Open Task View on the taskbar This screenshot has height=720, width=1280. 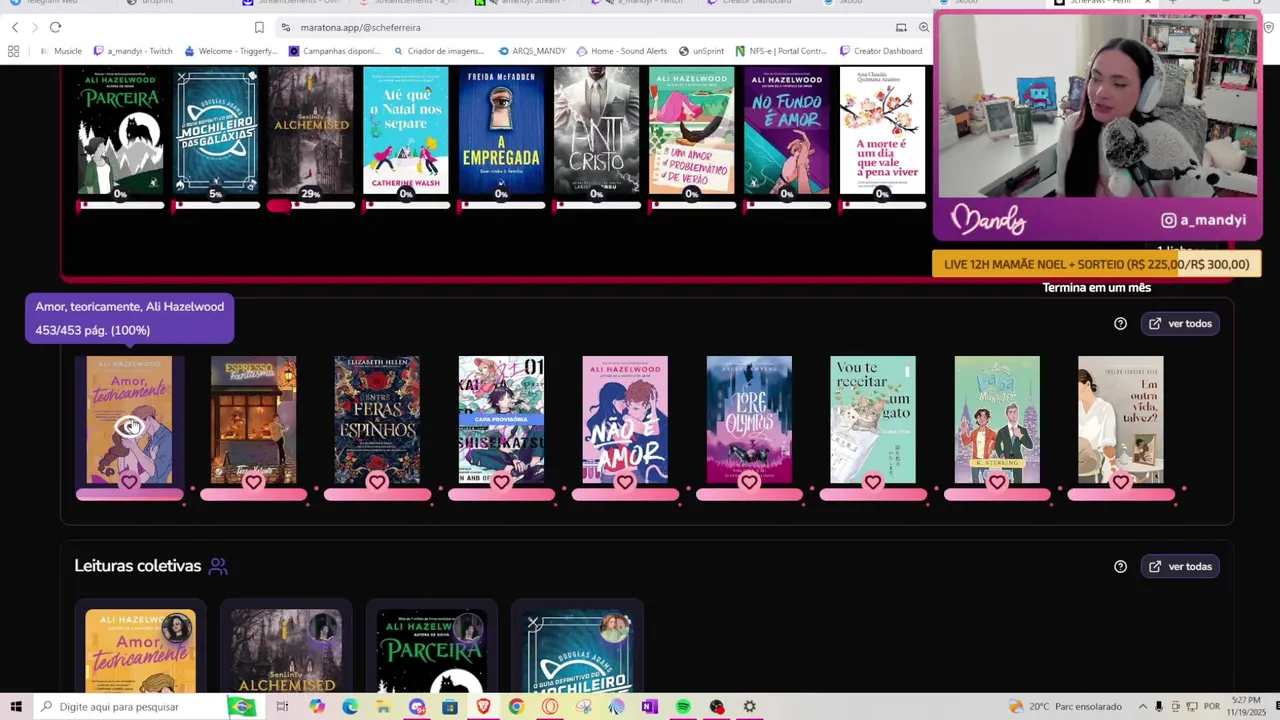tap(282, 707)
